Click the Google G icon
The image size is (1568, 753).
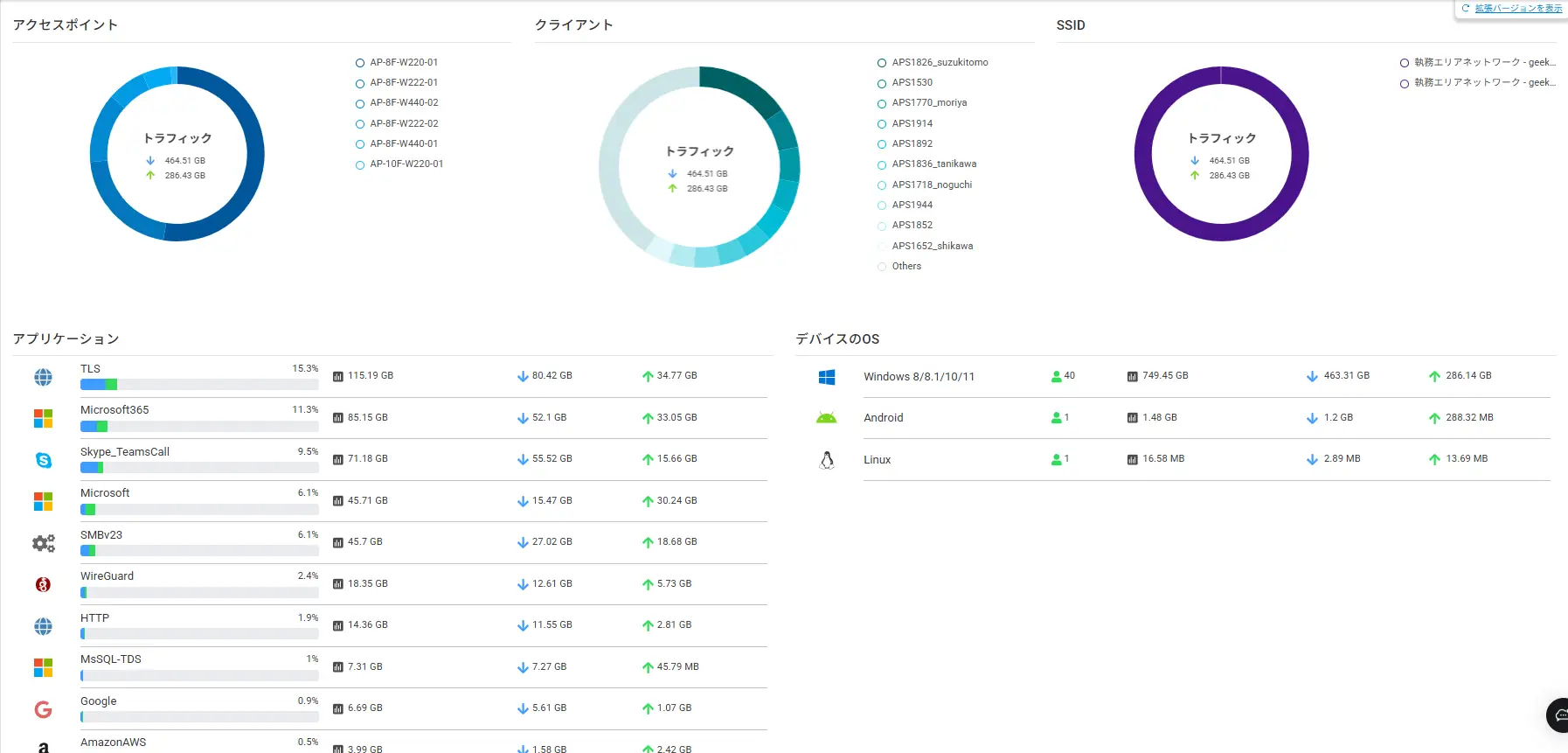[43, 709]
